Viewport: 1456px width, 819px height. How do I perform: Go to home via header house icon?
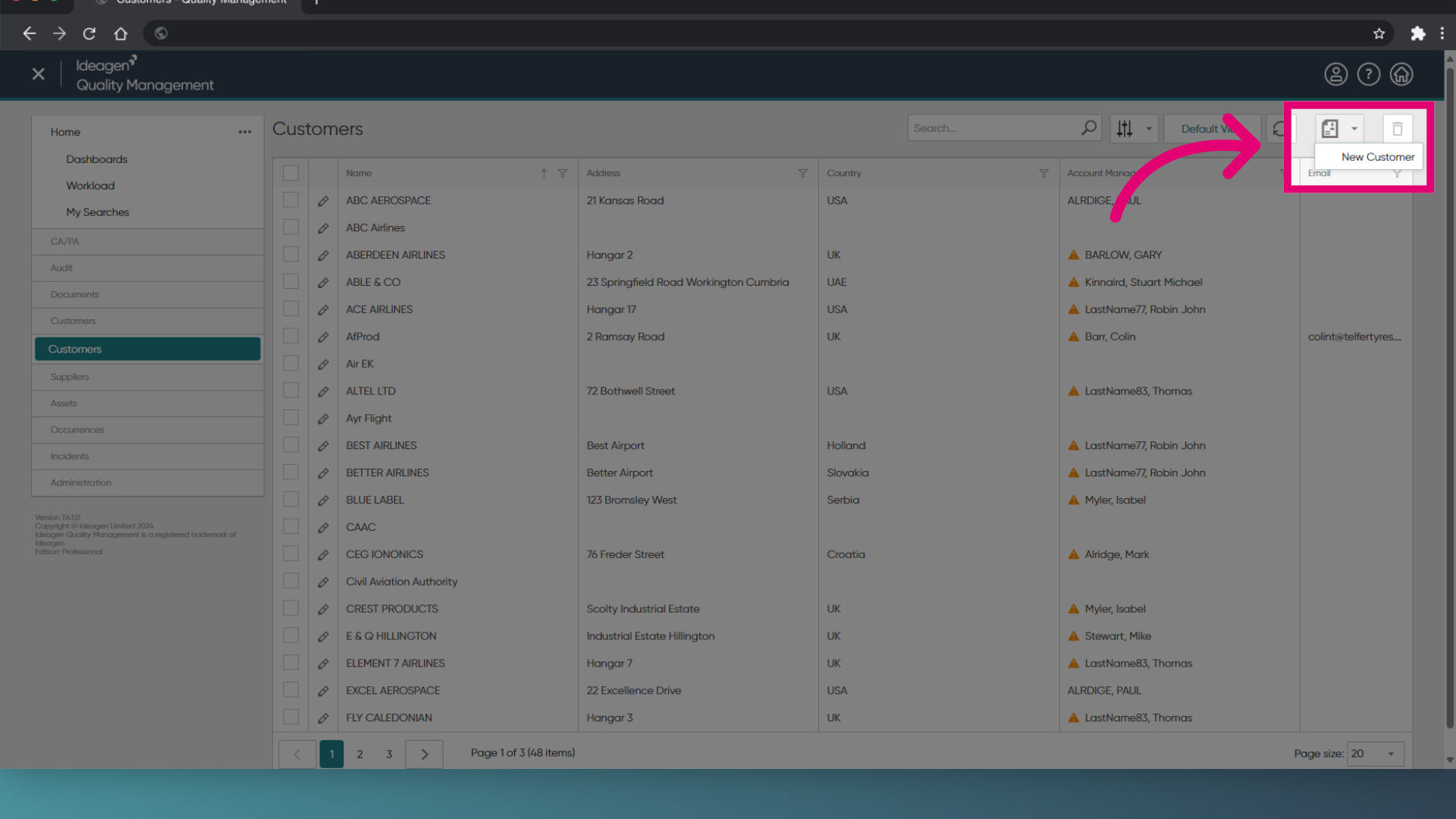point(1401,74)
